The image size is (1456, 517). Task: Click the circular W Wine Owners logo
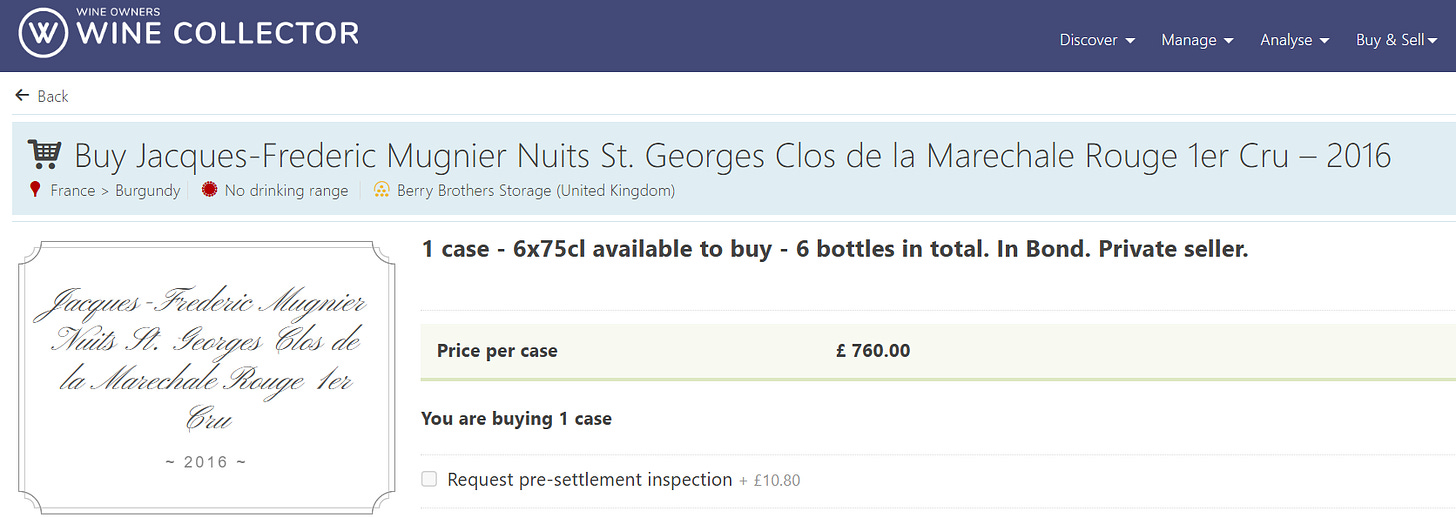coord(43,34)
